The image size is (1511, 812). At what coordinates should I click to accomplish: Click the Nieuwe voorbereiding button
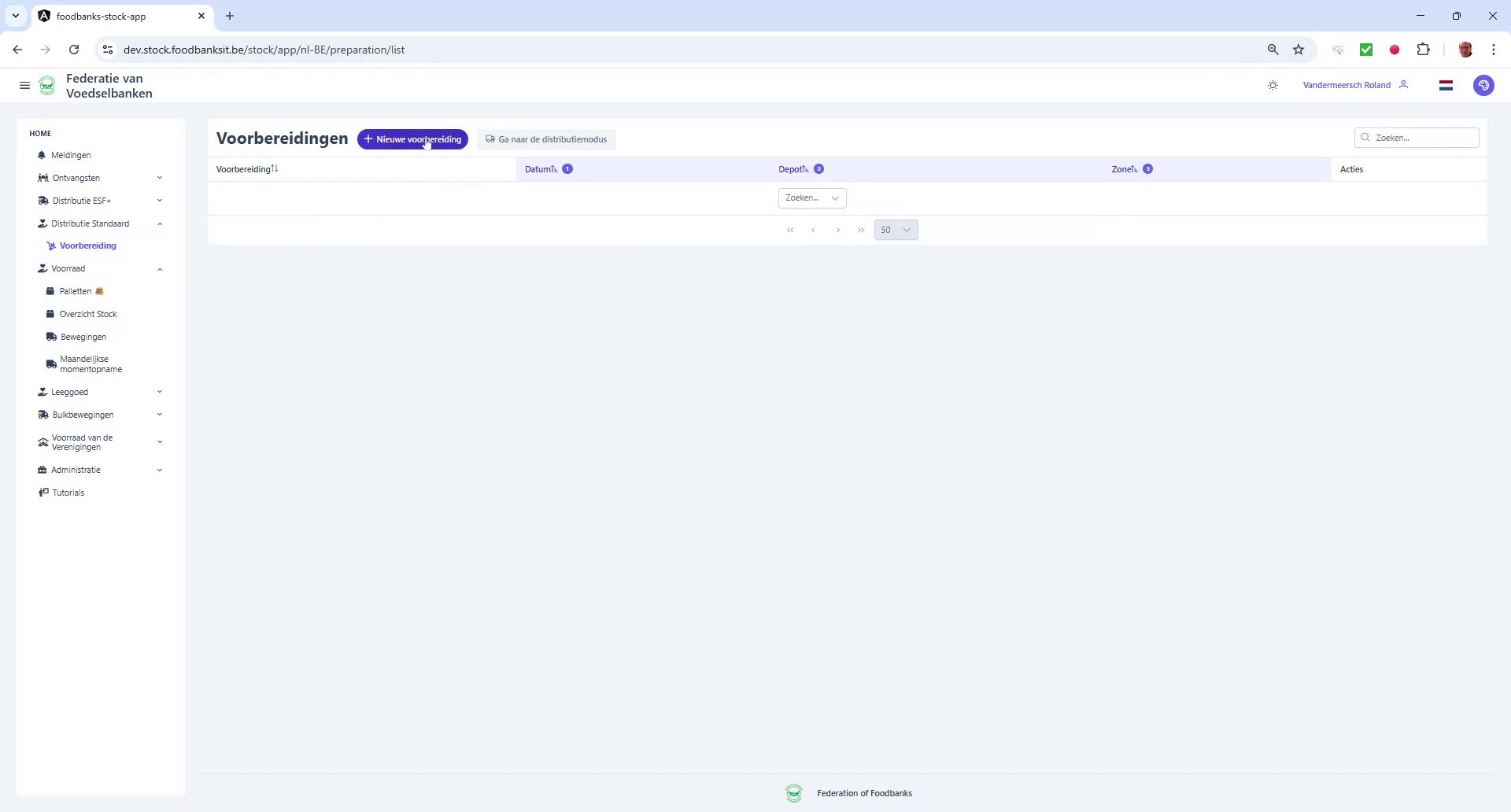click(412, 139)
